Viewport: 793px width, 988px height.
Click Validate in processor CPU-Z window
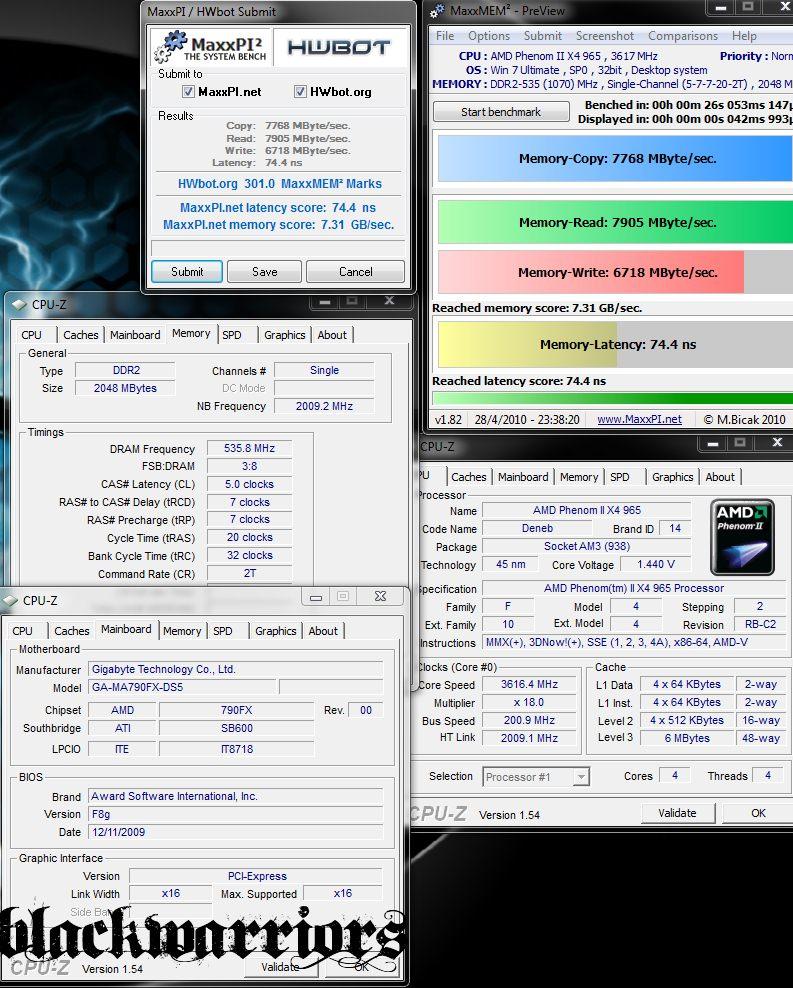[x=678, y=813]
